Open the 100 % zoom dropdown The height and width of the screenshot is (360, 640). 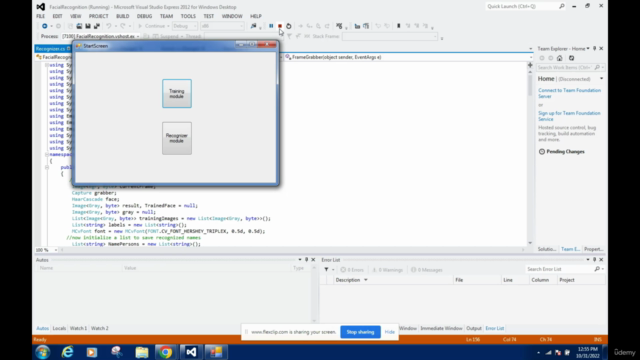point(56,250)
